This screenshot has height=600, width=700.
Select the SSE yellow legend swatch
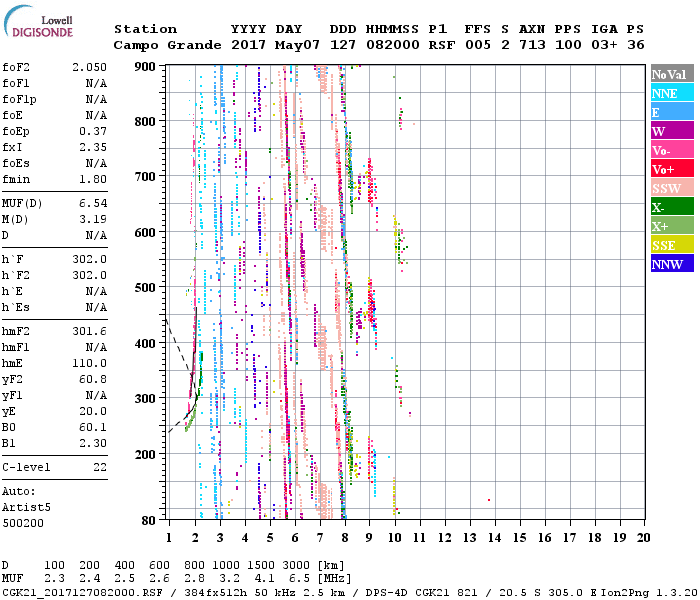[x=671, y=245]
